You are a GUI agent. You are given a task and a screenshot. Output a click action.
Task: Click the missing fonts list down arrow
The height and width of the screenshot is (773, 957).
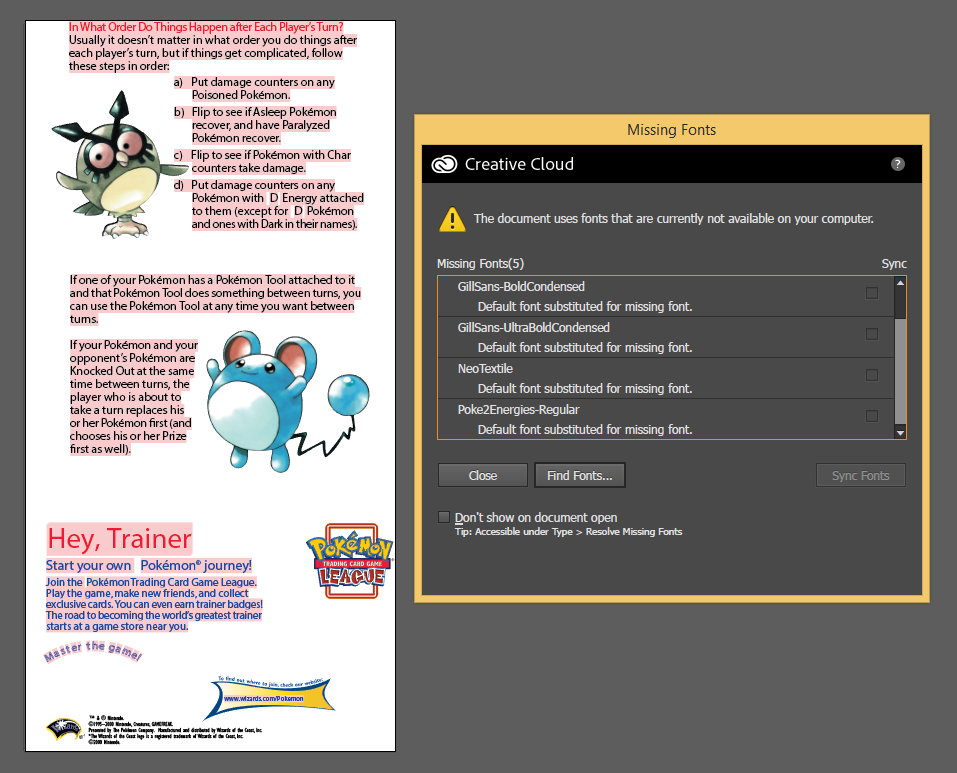tap(900, 433)
